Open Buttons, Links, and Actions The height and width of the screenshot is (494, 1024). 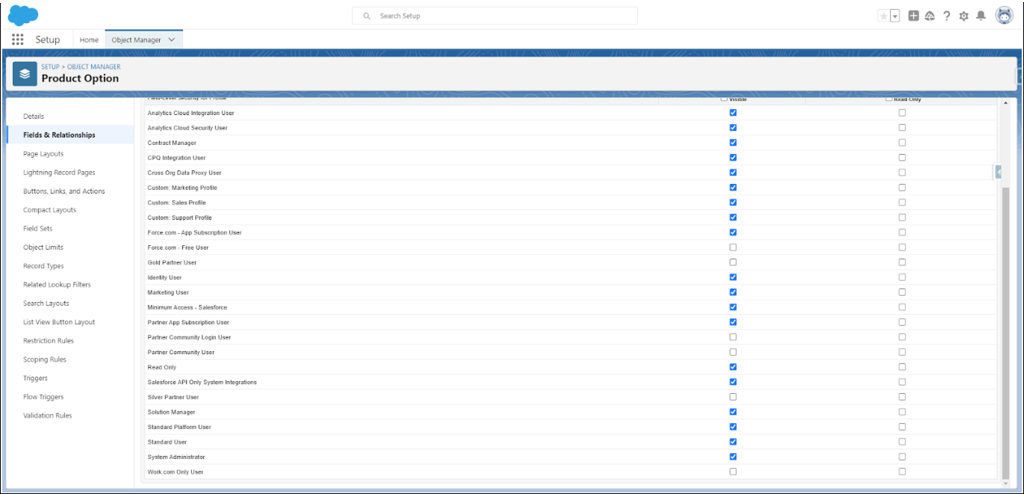[64, 191]
